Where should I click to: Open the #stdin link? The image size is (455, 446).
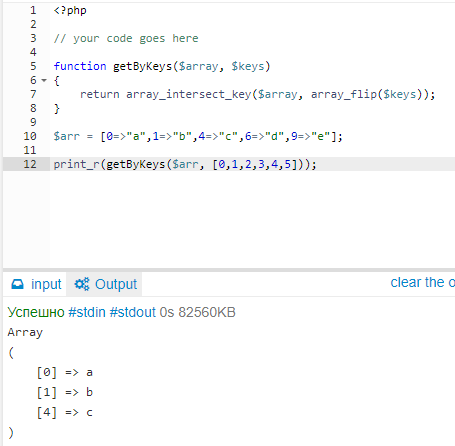click(x=87, y=312)
